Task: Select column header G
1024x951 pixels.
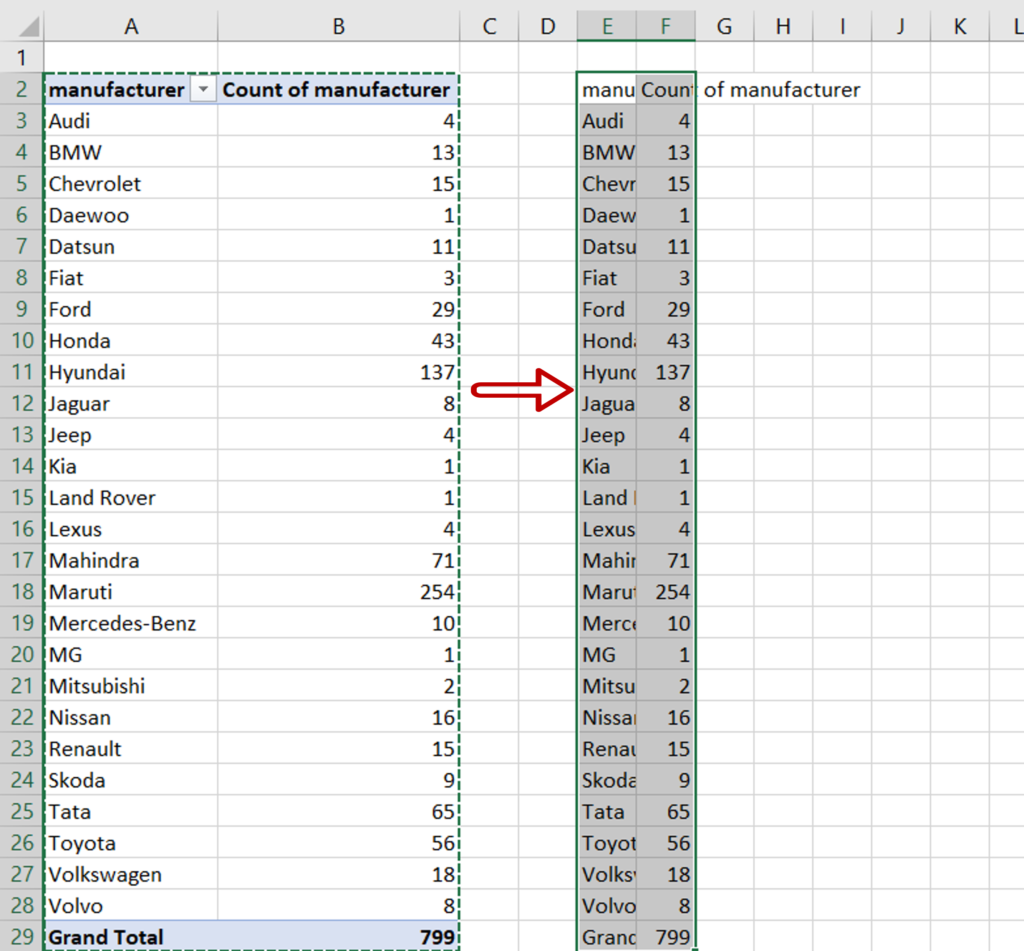Action: (x=723, y=25)
